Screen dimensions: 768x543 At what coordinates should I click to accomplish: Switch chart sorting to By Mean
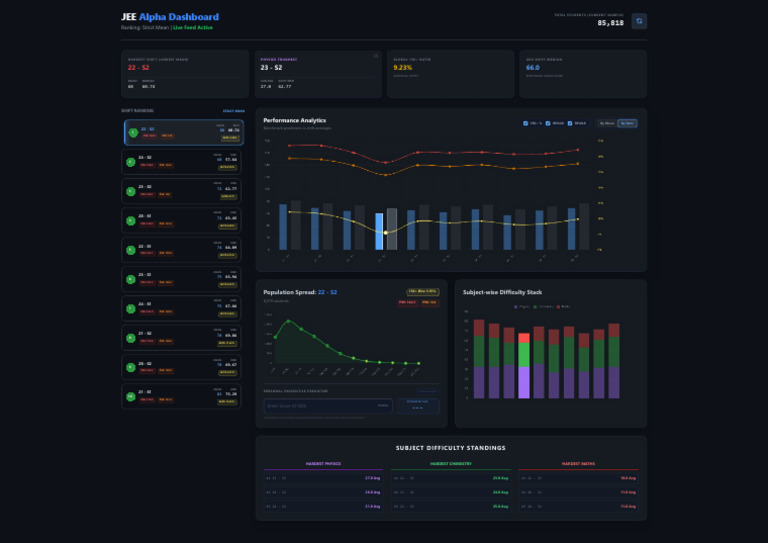(x=607, y=123)
